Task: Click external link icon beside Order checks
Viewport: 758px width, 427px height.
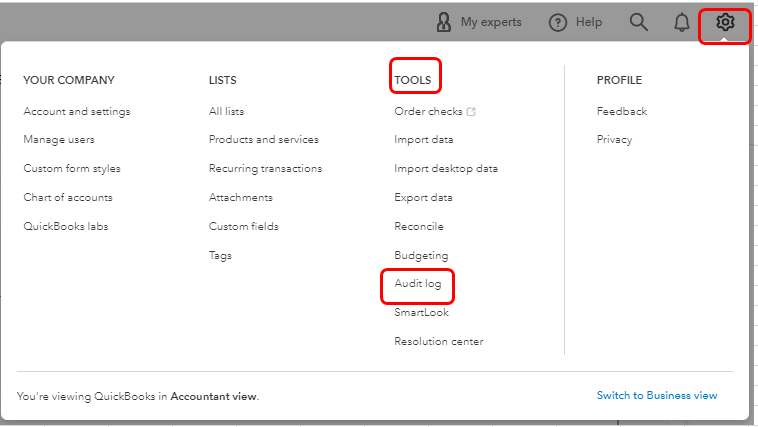Action: click(471, 112)
